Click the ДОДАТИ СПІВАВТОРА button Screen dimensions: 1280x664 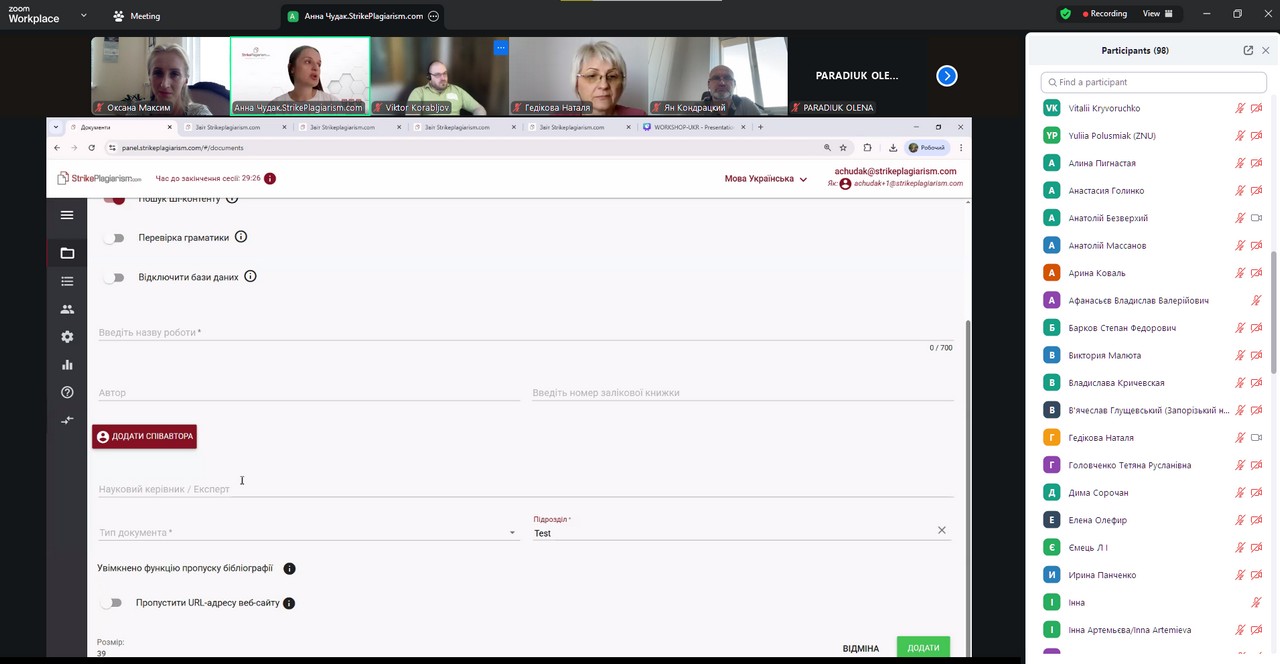(144, 437)
